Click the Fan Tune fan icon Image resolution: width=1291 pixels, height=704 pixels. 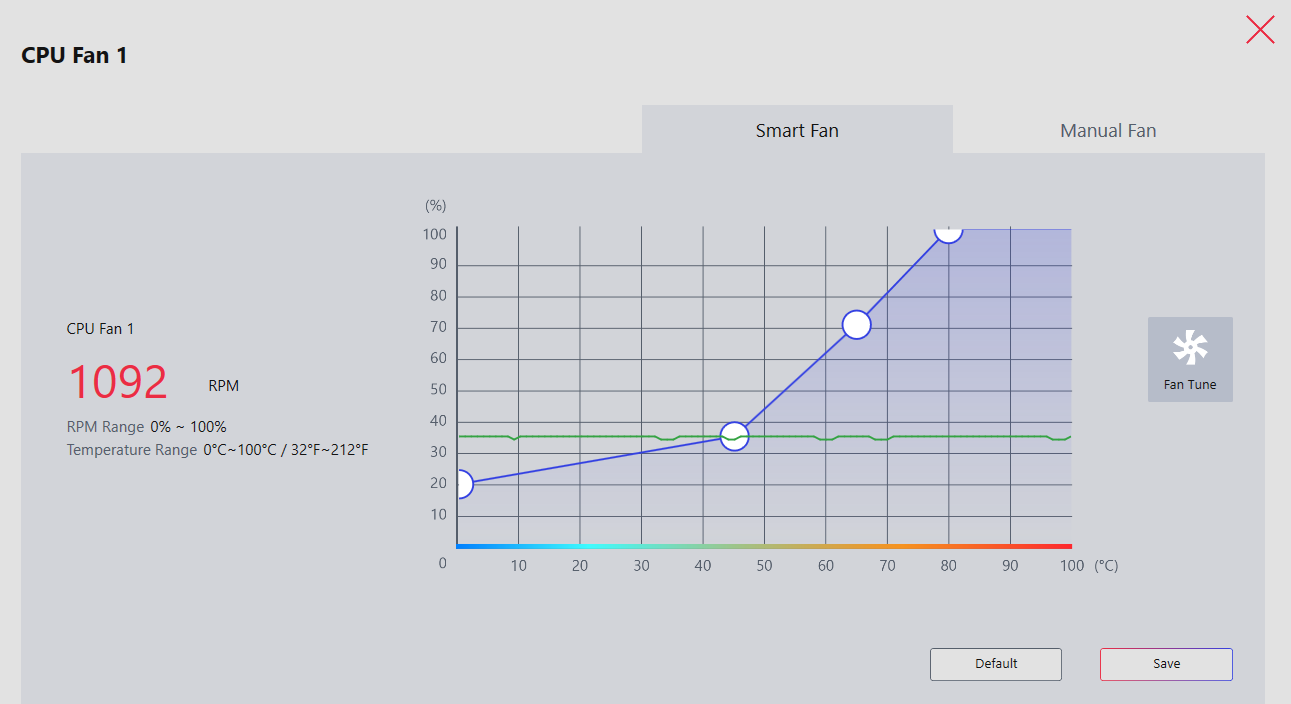1190,349
